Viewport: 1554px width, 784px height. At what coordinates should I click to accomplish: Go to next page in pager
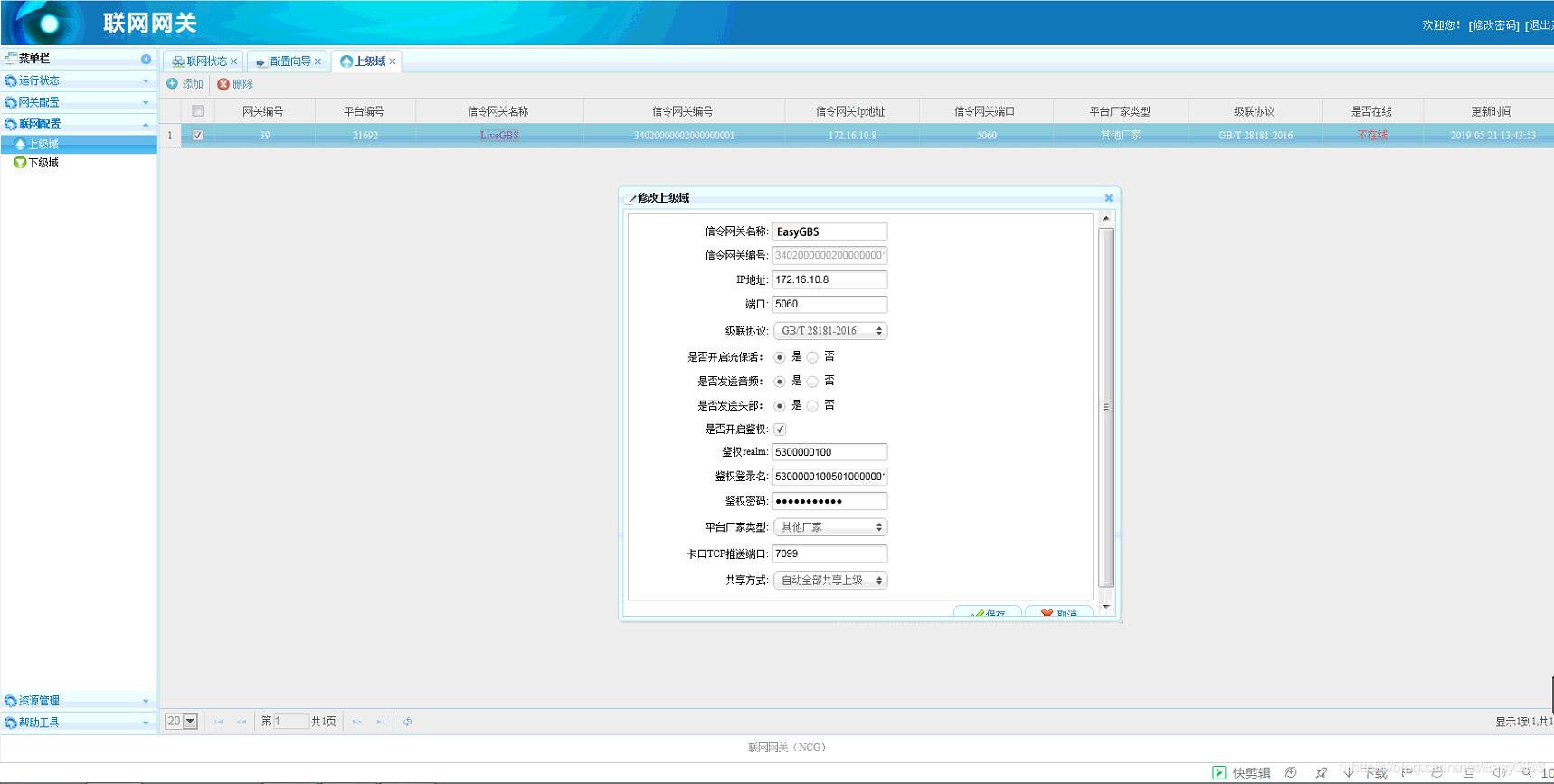[356, 722]
